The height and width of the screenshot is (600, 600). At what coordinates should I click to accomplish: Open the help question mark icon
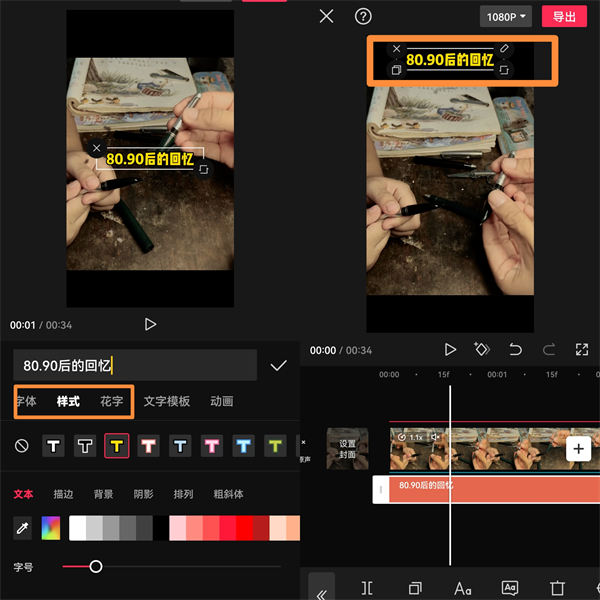(x=363, y=16)
